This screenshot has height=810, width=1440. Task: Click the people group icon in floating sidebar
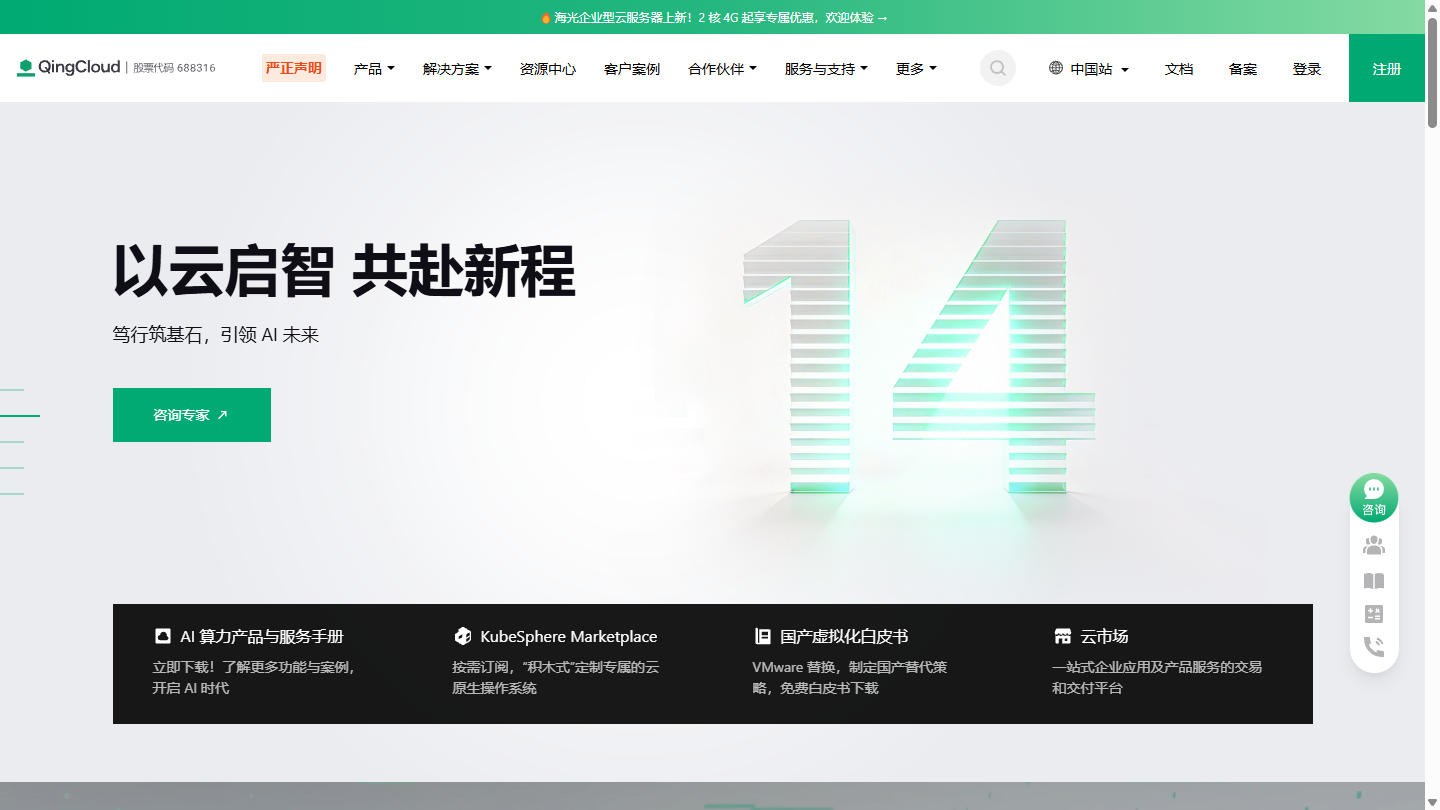tap(1374, 546)
